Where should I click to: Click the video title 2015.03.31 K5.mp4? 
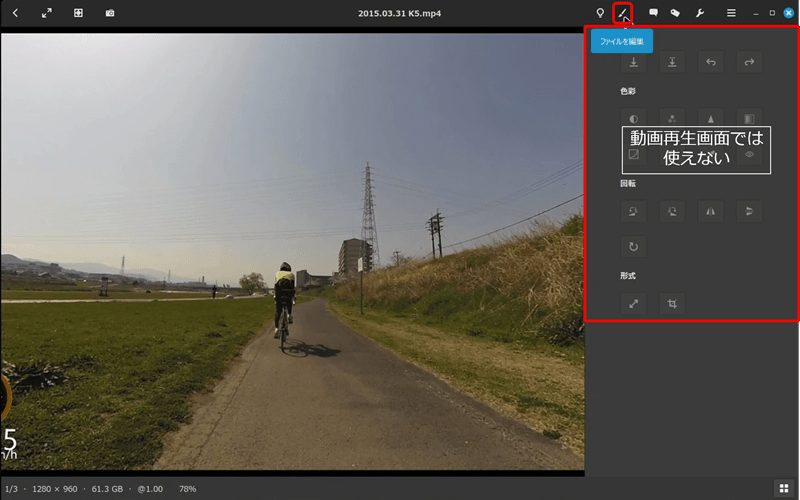399,13
